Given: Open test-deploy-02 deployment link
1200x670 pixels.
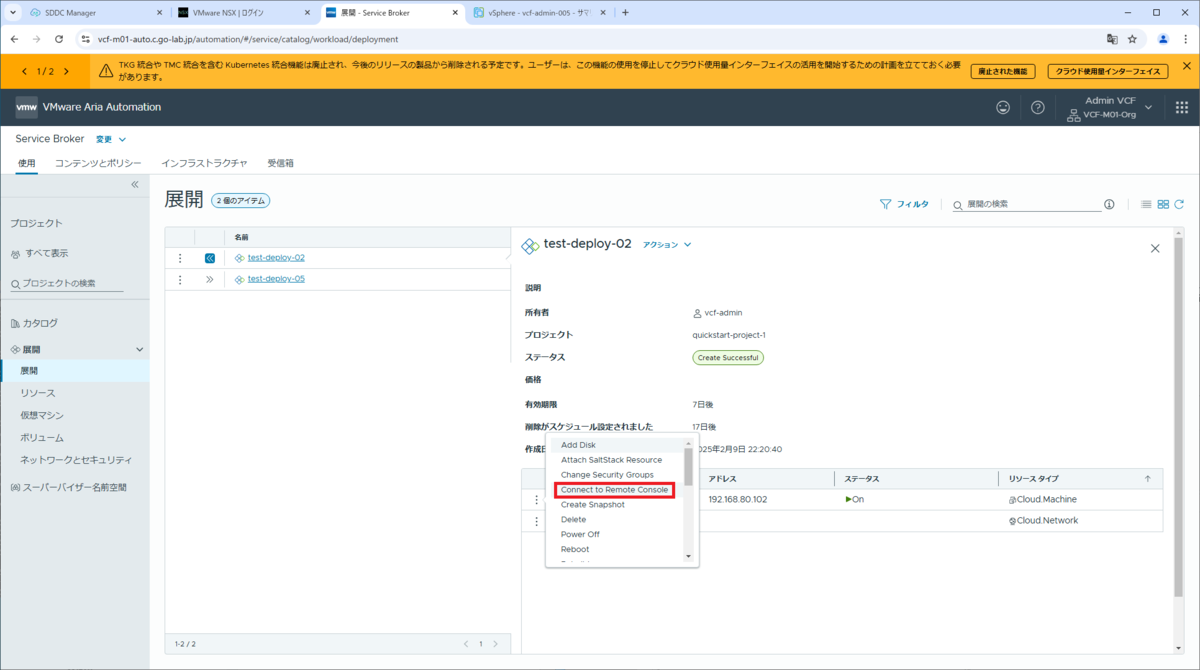Looking at the screenshot, I should [276, 258].
